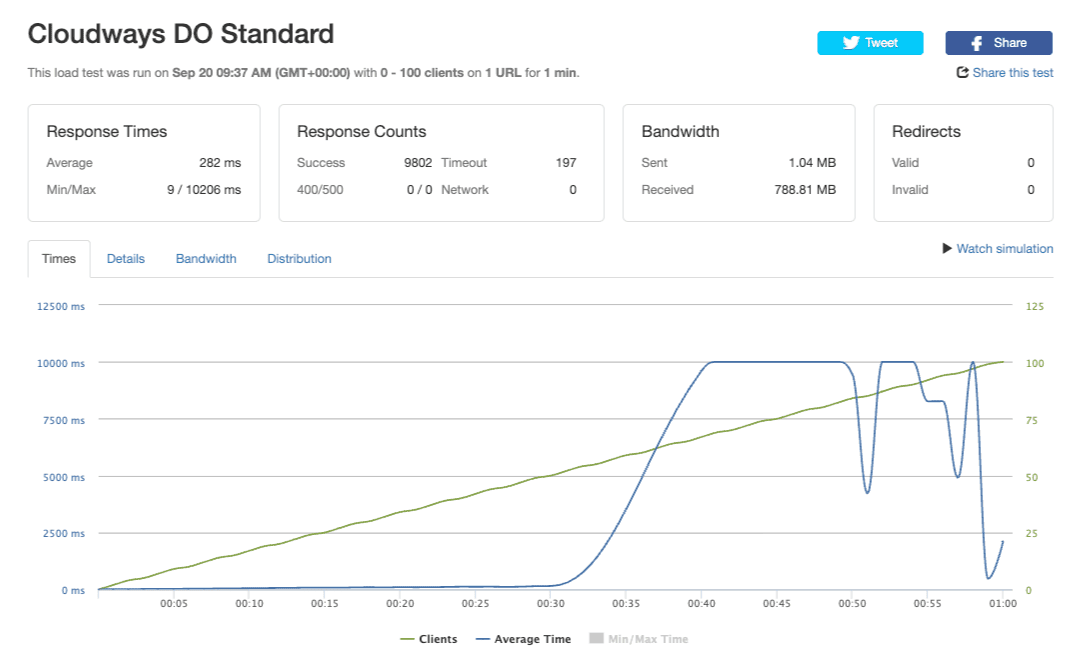This screenshot has width=1076, height=662.
Task: Select the Distribution tab
Action: point(299,259)
